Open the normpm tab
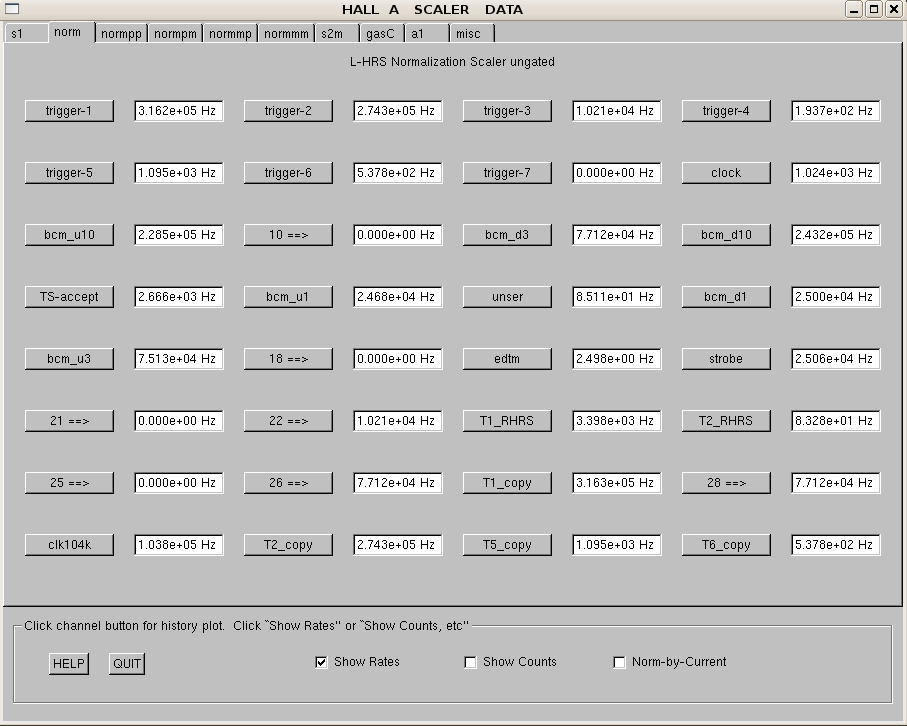907x726 pixels. pyautogui.click(x=175, y=34)
